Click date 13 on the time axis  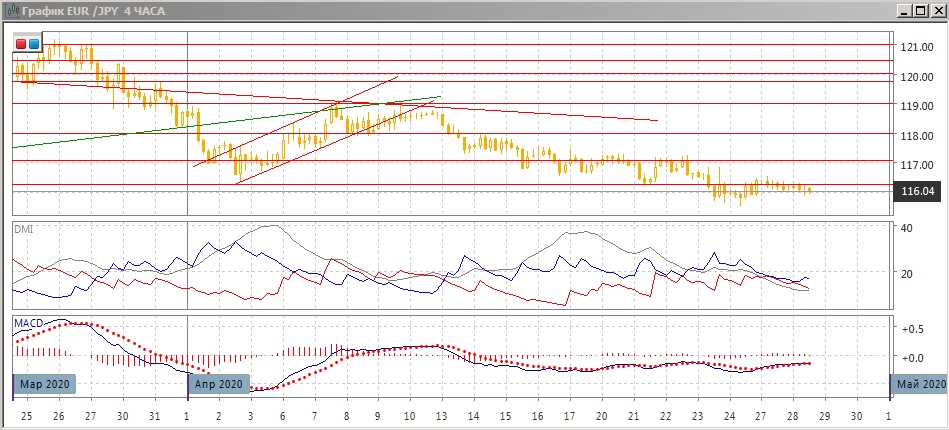(x=442, y=414)
